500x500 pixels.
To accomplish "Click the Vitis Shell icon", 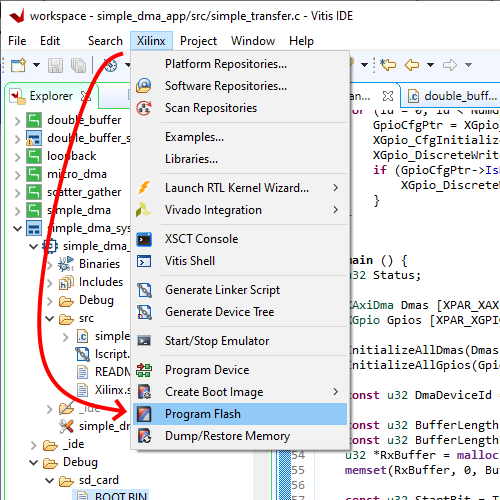I will [144, 261].
